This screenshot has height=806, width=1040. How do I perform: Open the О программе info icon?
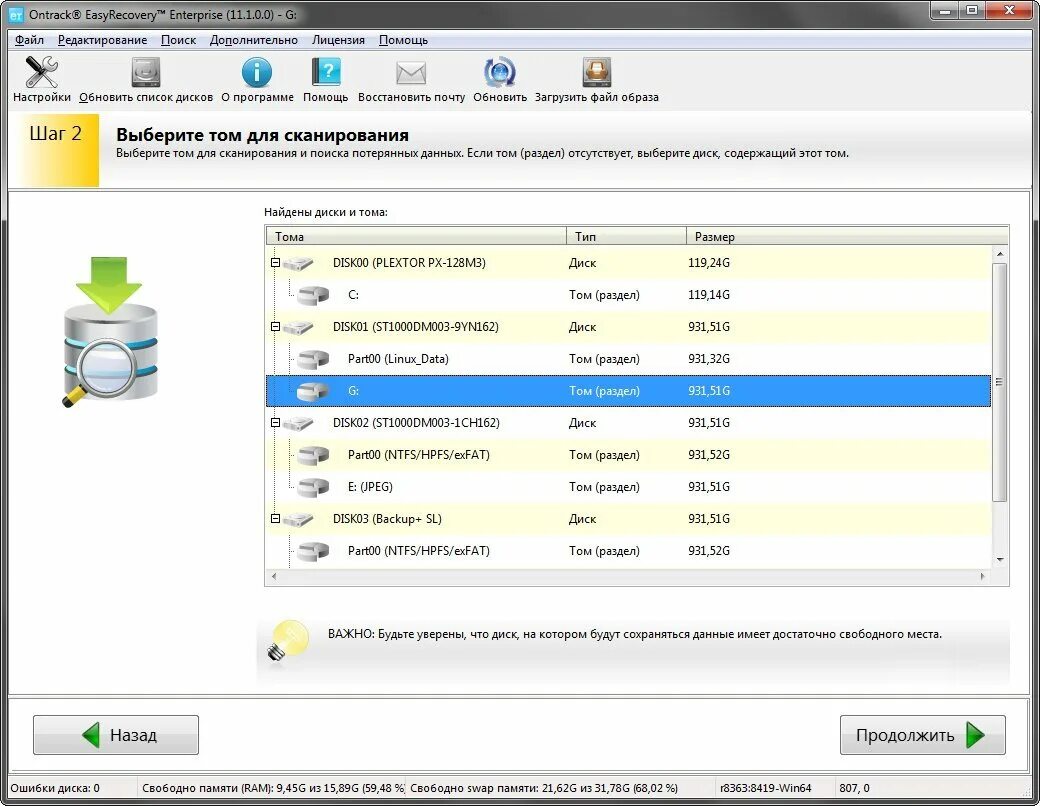tap(257, 72)
